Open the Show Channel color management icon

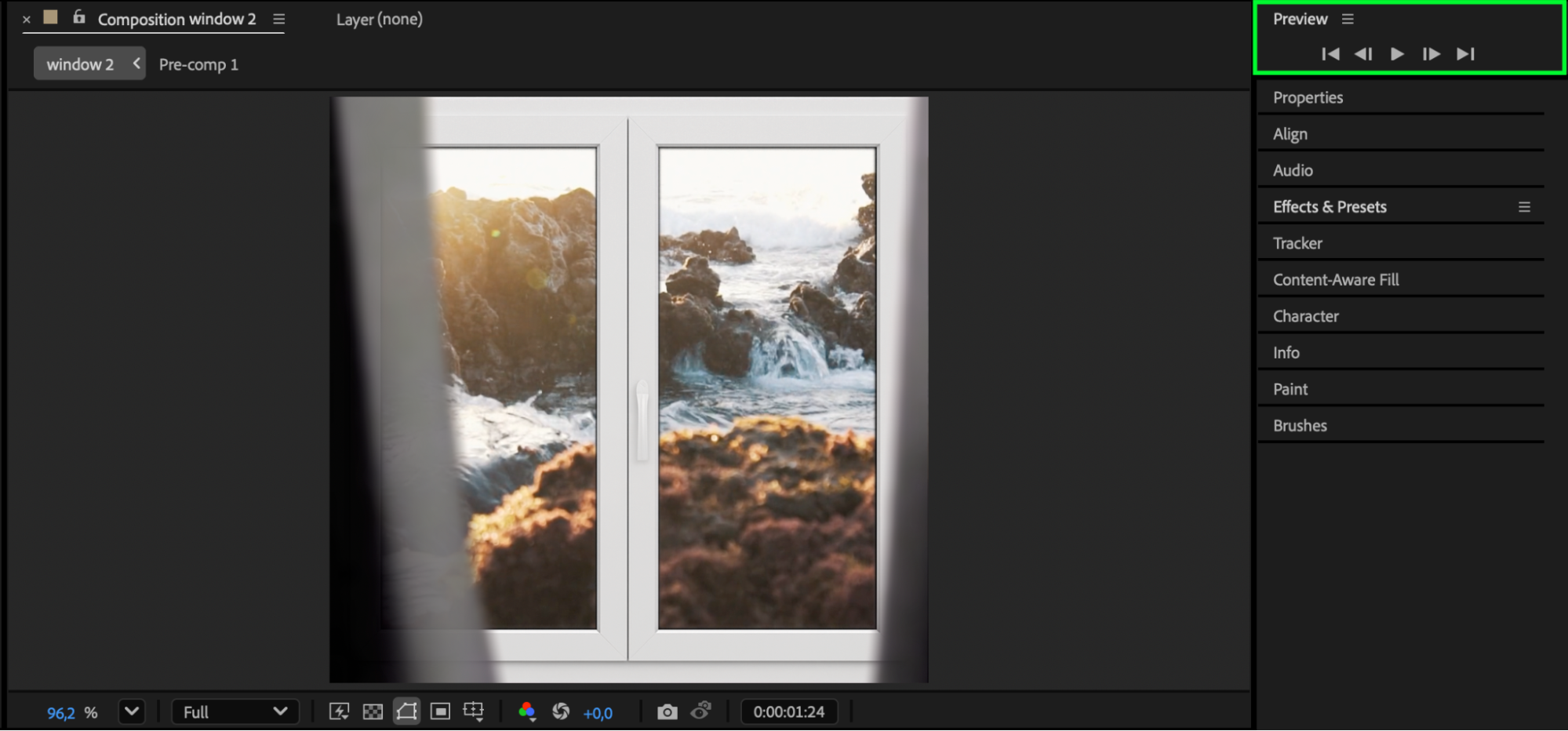point(527,711)
